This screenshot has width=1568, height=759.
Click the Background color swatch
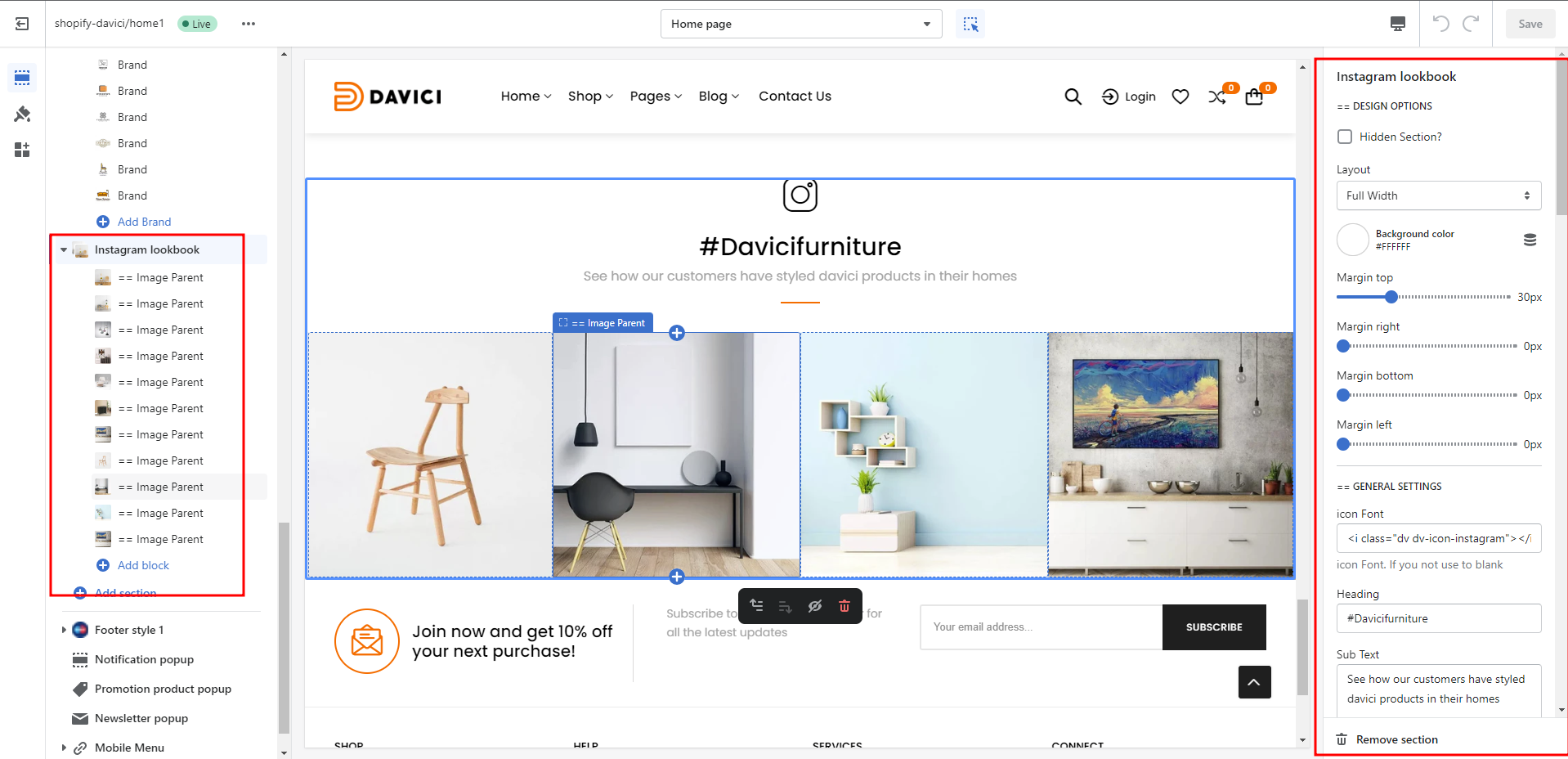click(1352, 240)
